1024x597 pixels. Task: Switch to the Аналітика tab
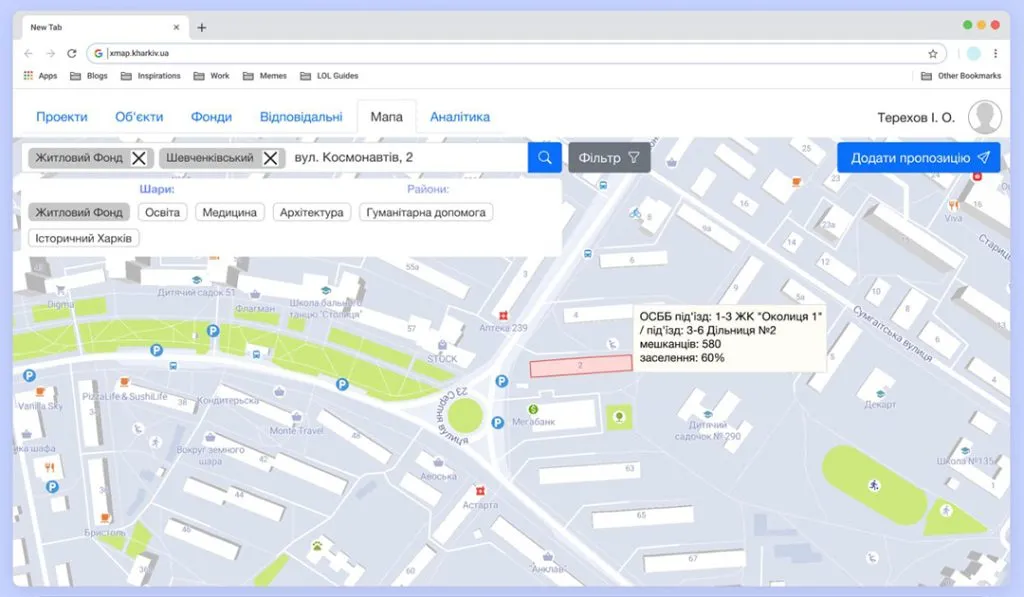459,116
